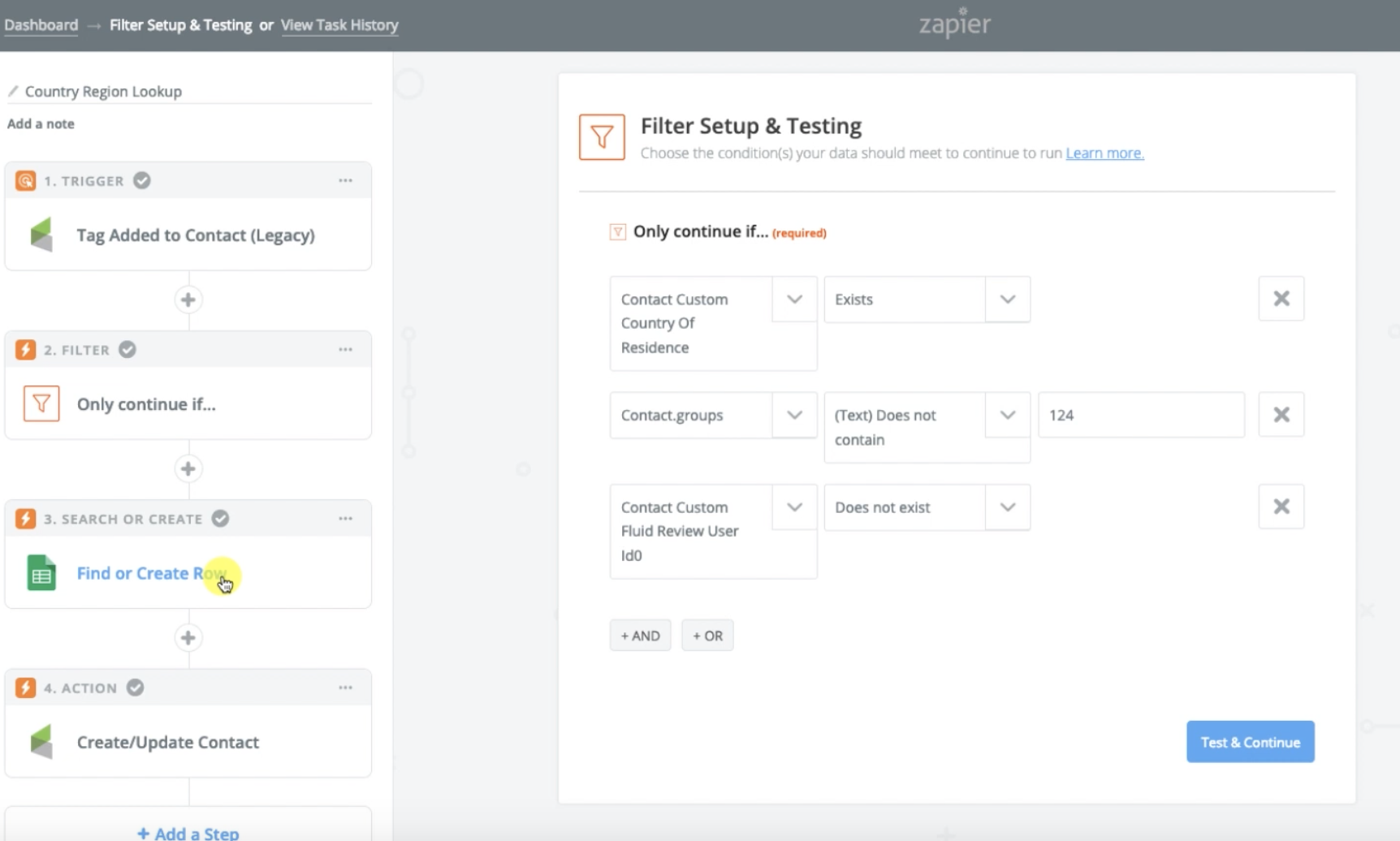Viewport: 1400px width, 841px height.
Task: Open the (Text) Does not contain dropdown
Action: [x=1007, y=415]
